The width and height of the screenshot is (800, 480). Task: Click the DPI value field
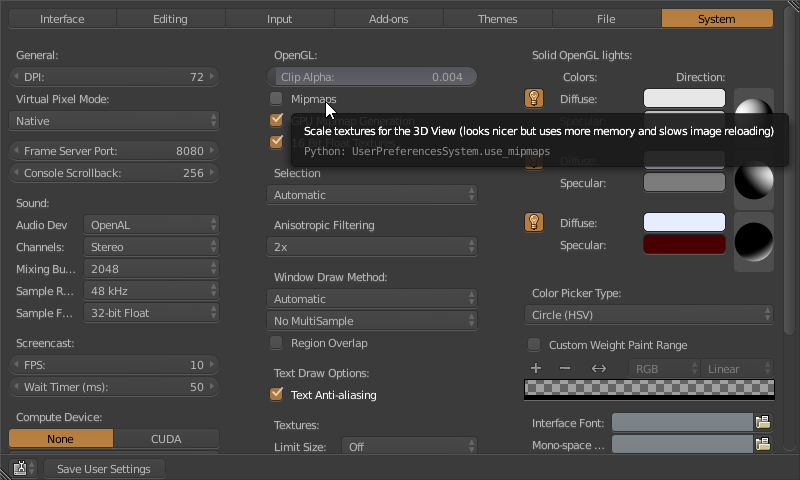[114, 77]
